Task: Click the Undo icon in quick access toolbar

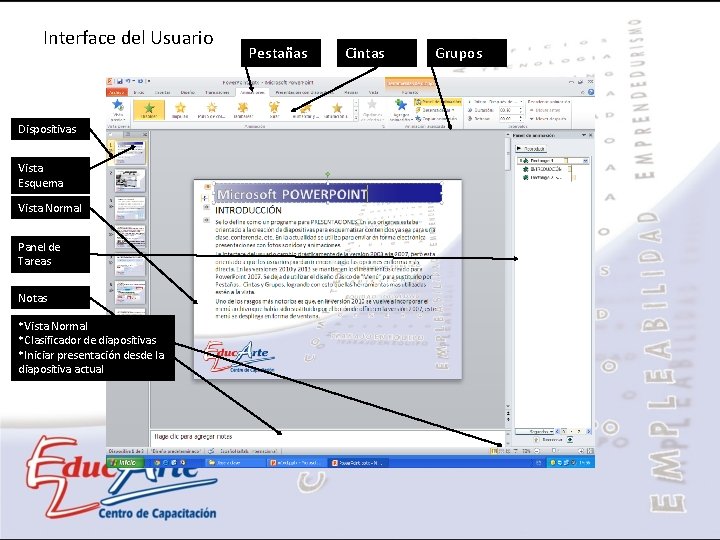Action: point(128,82)
